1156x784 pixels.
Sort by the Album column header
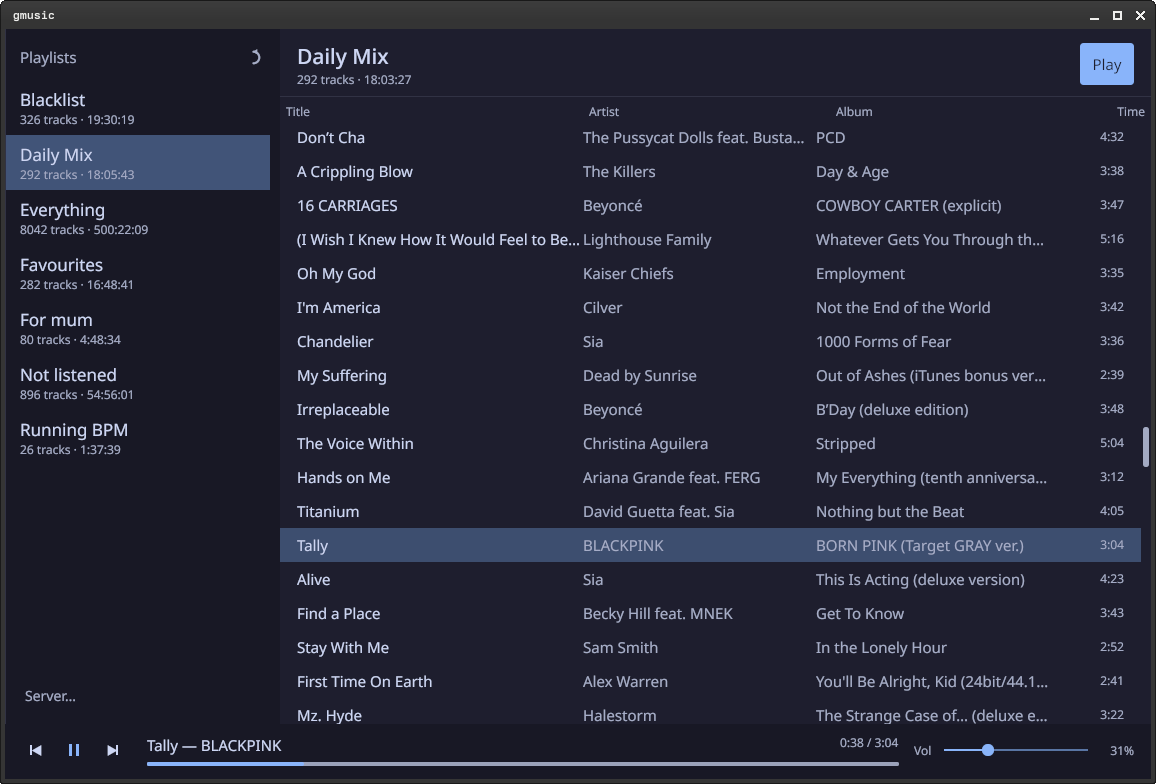pos(854,111)
